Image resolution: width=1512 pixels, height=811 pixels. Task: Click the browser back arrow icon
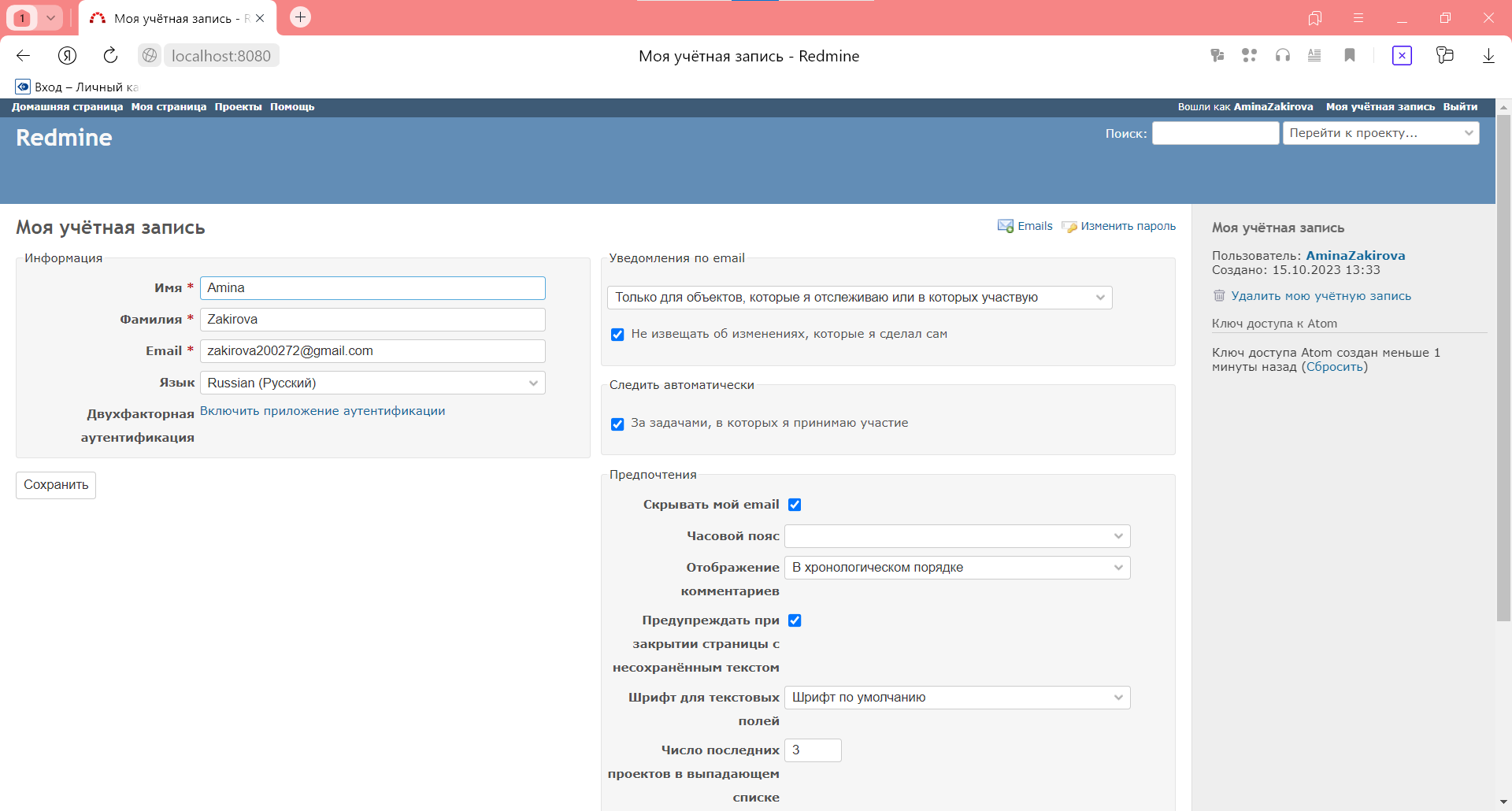(x=24, y=55)
